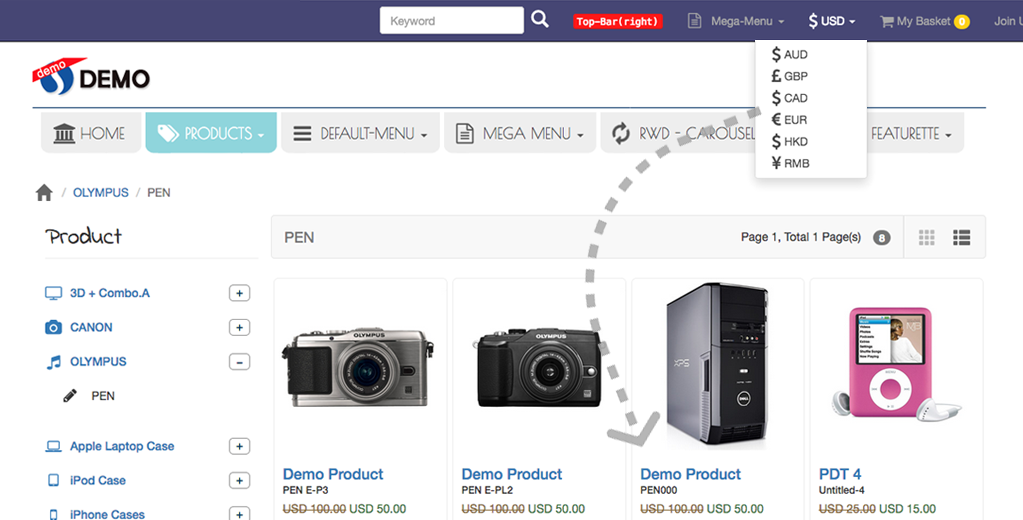Switch to grid view

coord(926,237)
